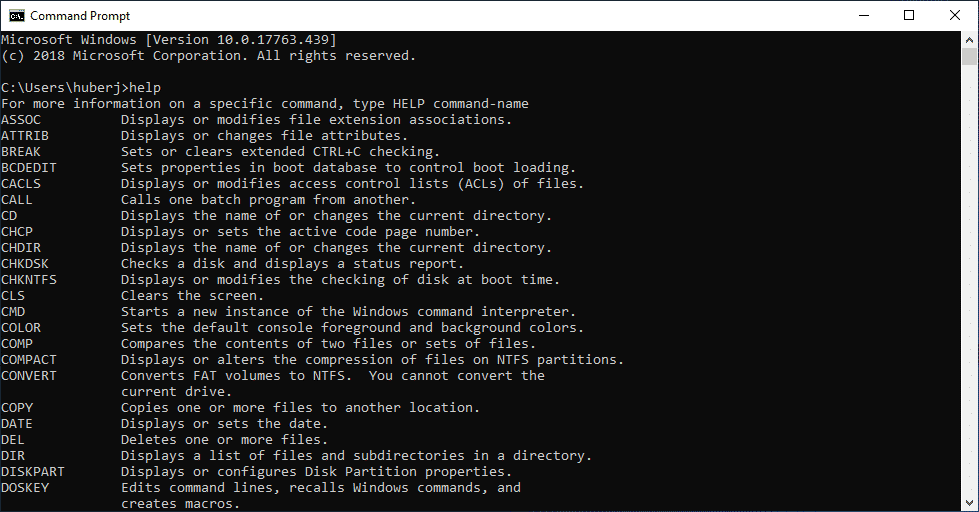The width and height of the screenshot is (979, 512).
Task: Click the BCDEDIT command entry
Action: click(x=288, y=167)
